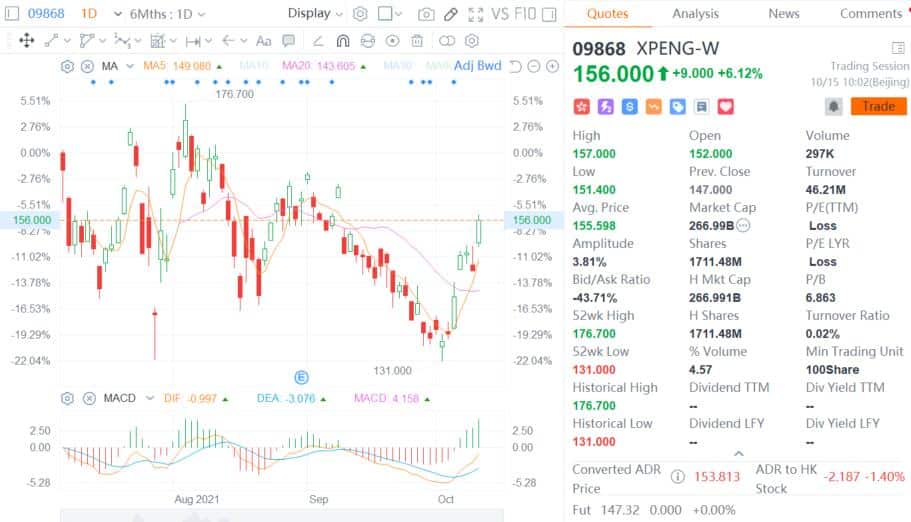Image resolution: width=911 pixels, height=522 pixels.
Task: Open the chart layout square dropdown
Action: pos(390,13)
